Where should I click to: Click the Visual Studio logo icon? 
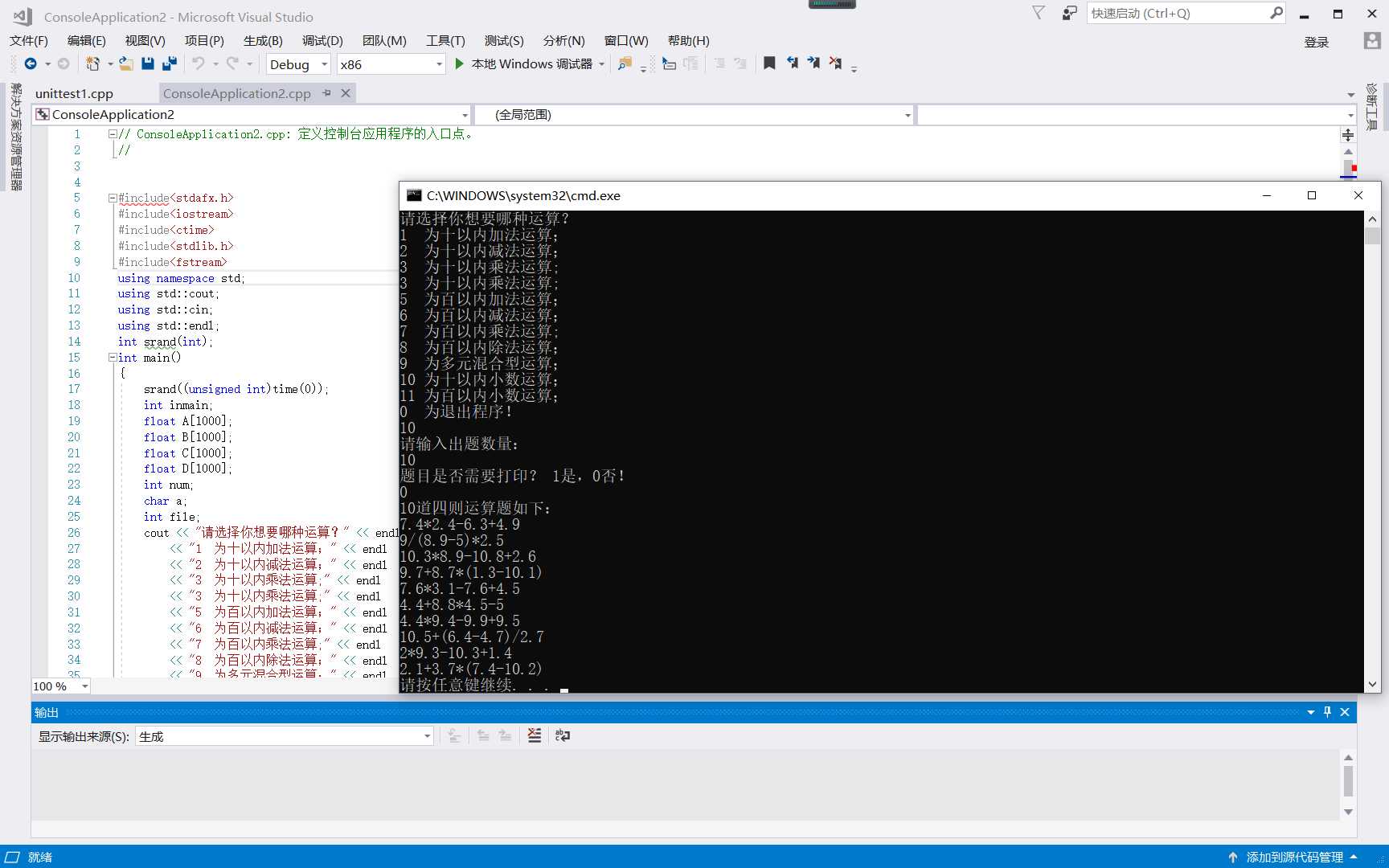[22, 16]
